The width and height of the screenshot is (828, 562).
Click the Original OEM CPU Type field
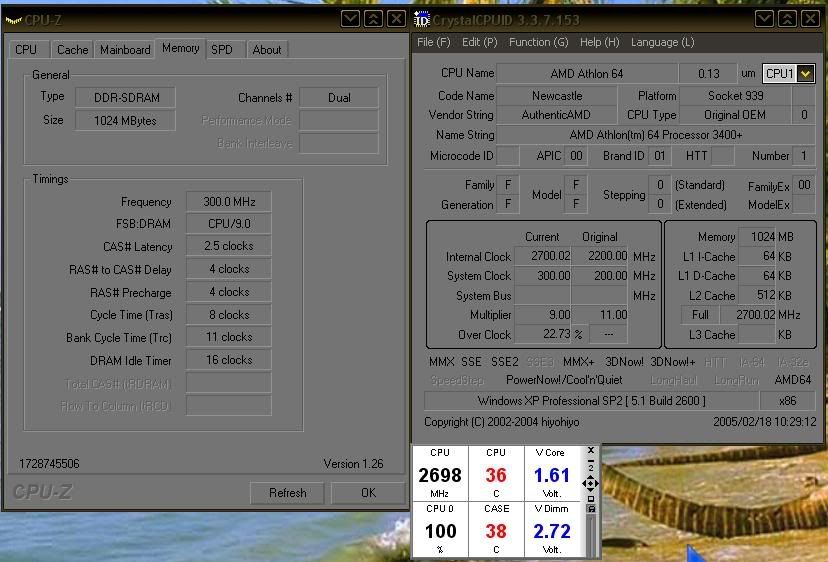(735, 115)
